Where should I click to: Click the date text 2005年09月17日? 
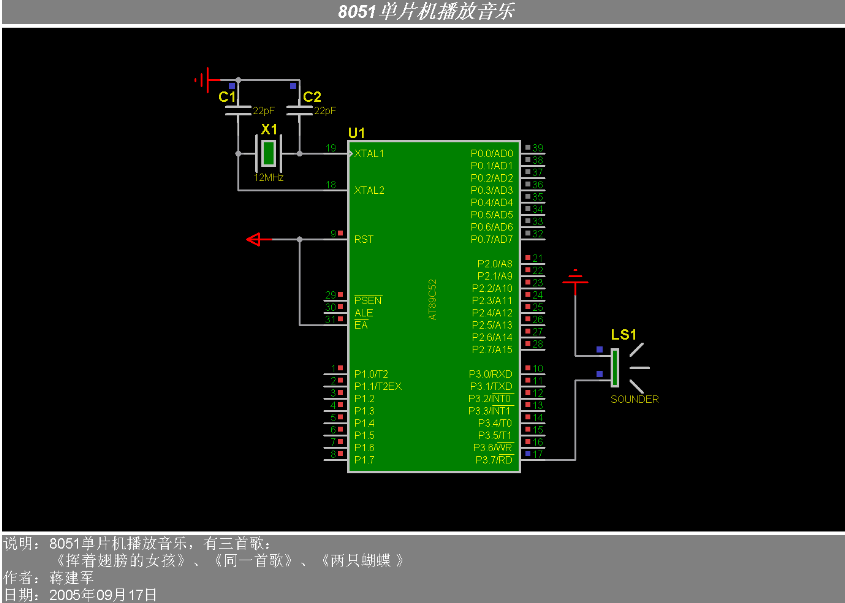[x=103, y=595]
